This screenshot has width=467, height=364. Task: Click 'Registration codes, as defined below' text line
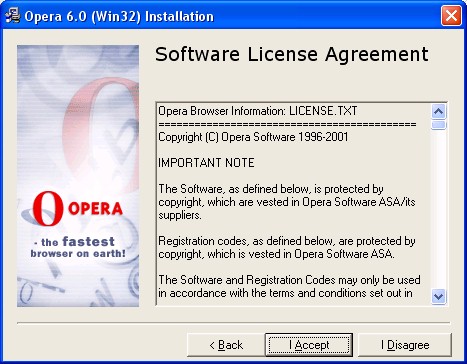[287, 241]
